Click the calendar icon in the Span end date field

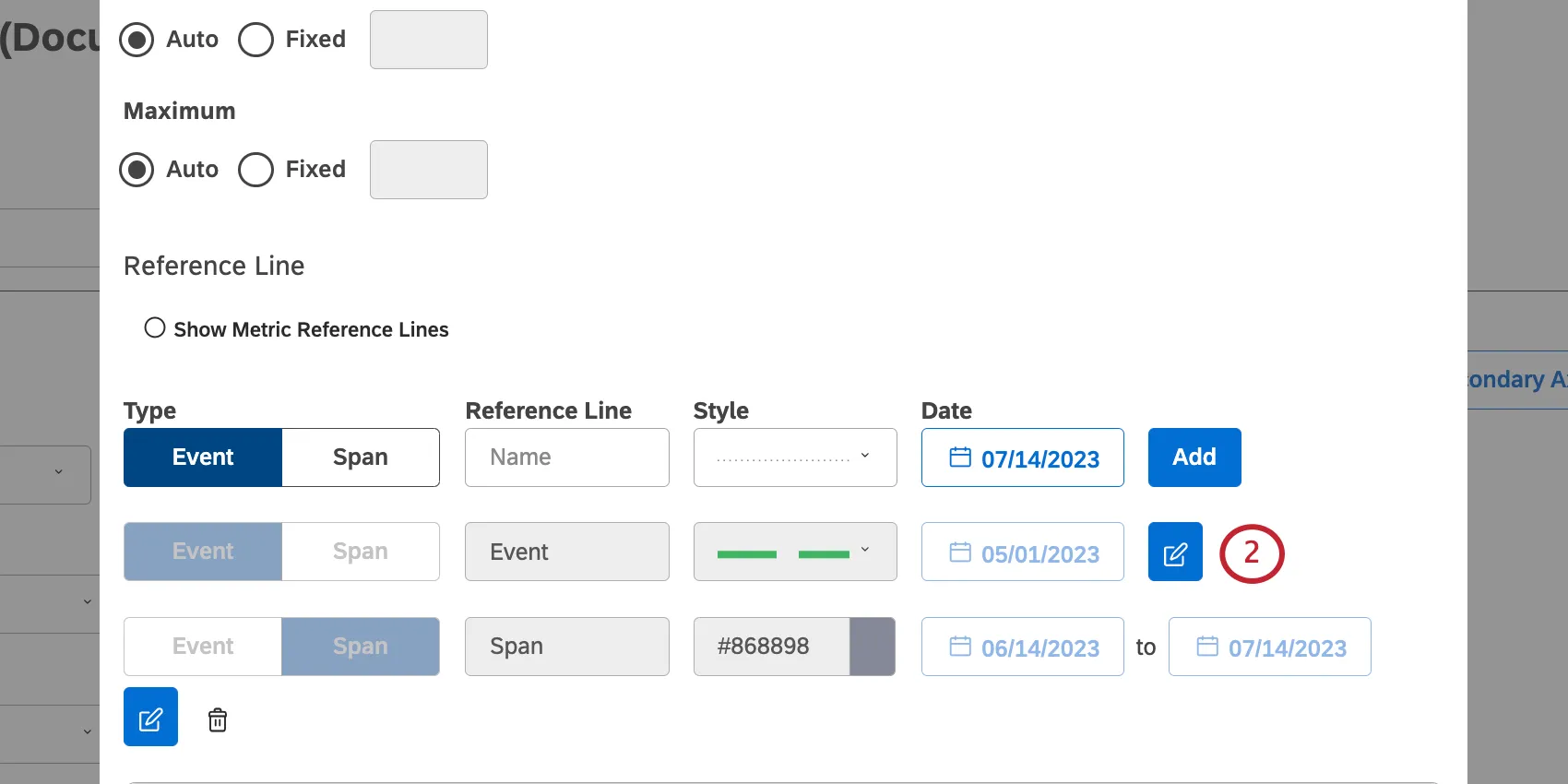coord(1207,647)
